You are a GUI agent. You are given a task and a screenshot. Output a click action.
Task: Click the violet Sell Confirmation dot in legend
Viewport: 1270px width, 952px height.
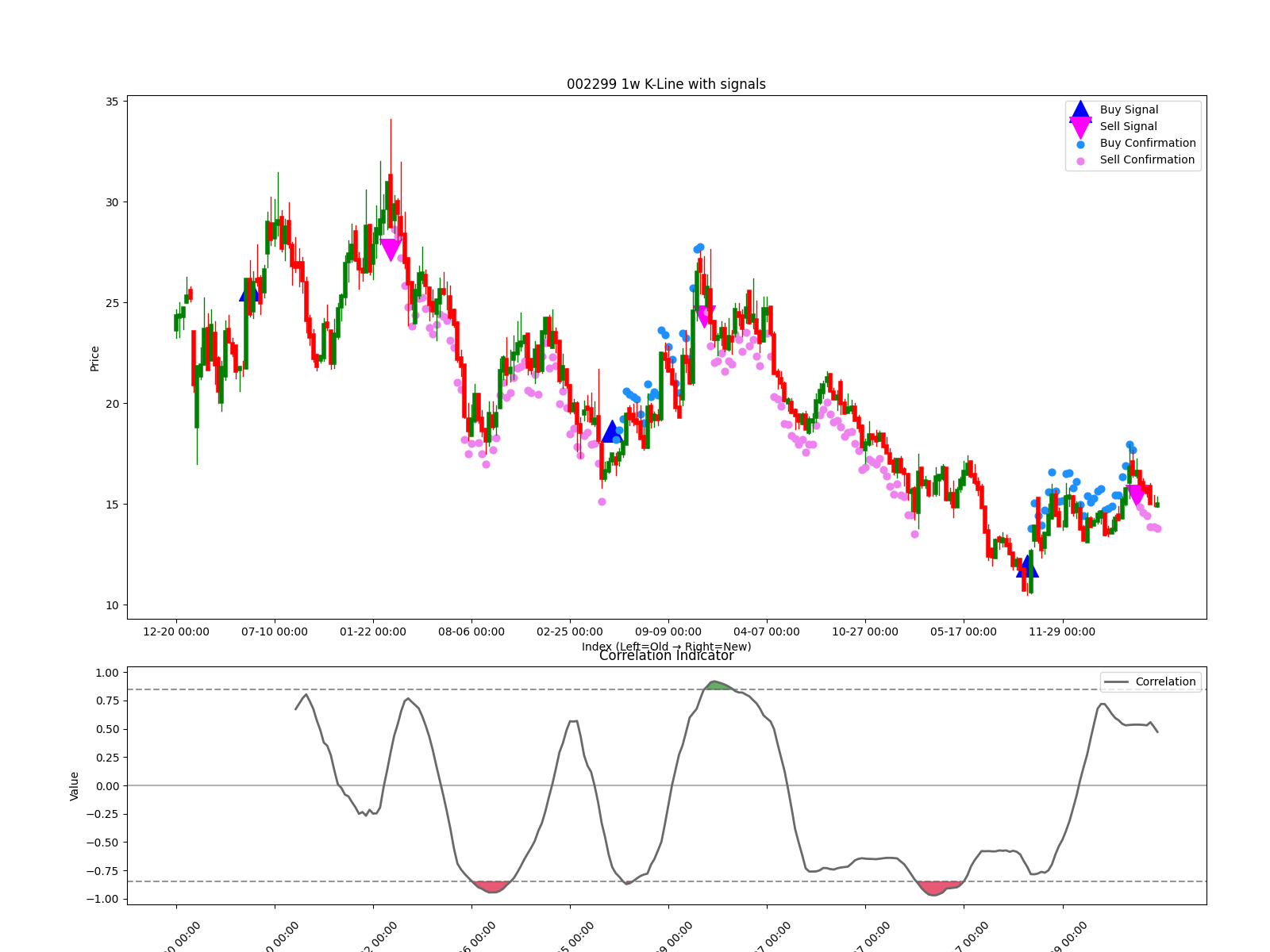click(x=1080, y=161)
